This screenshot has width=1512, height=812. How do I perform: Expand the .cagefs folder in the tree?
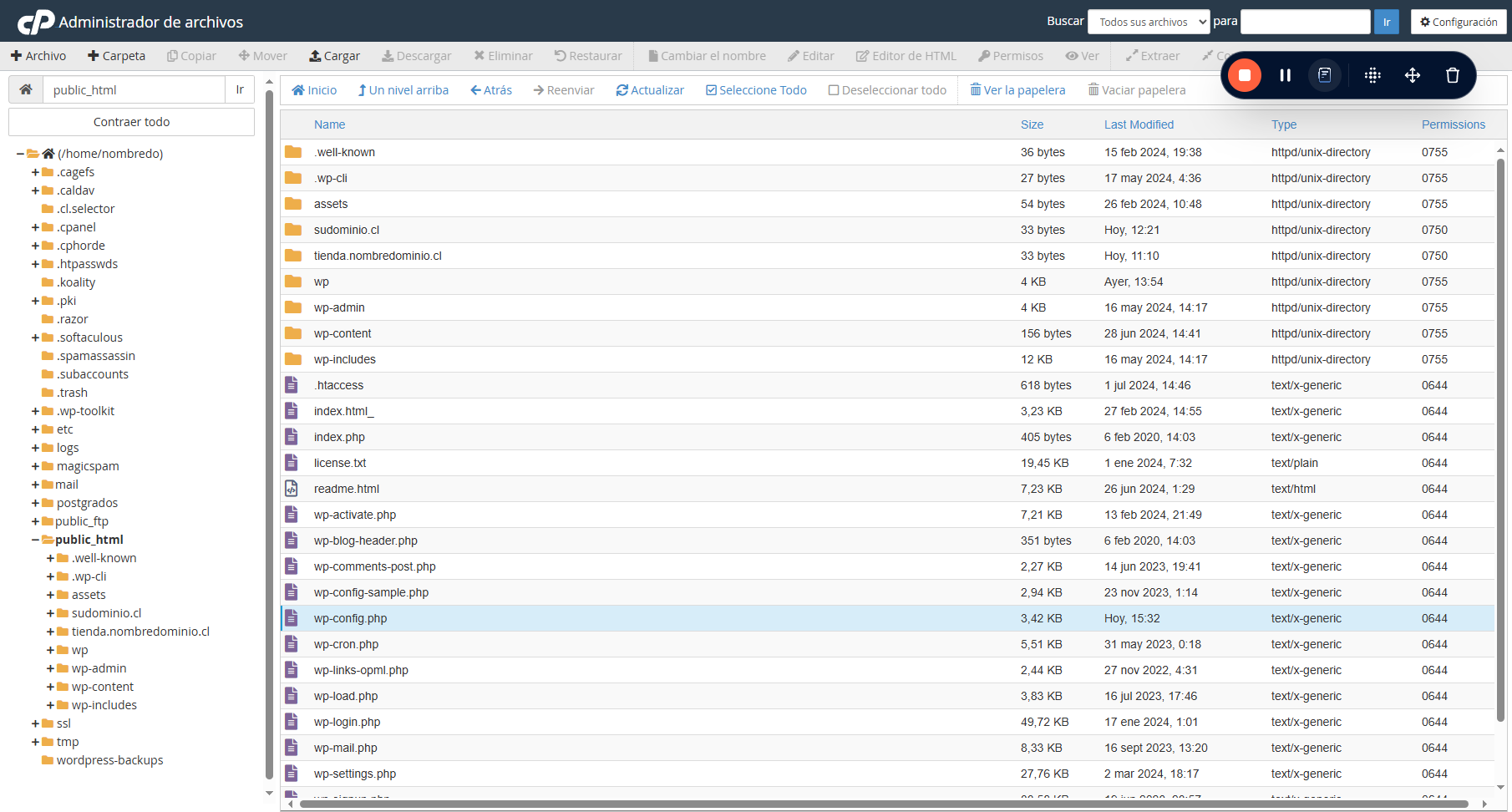[36, 172]
